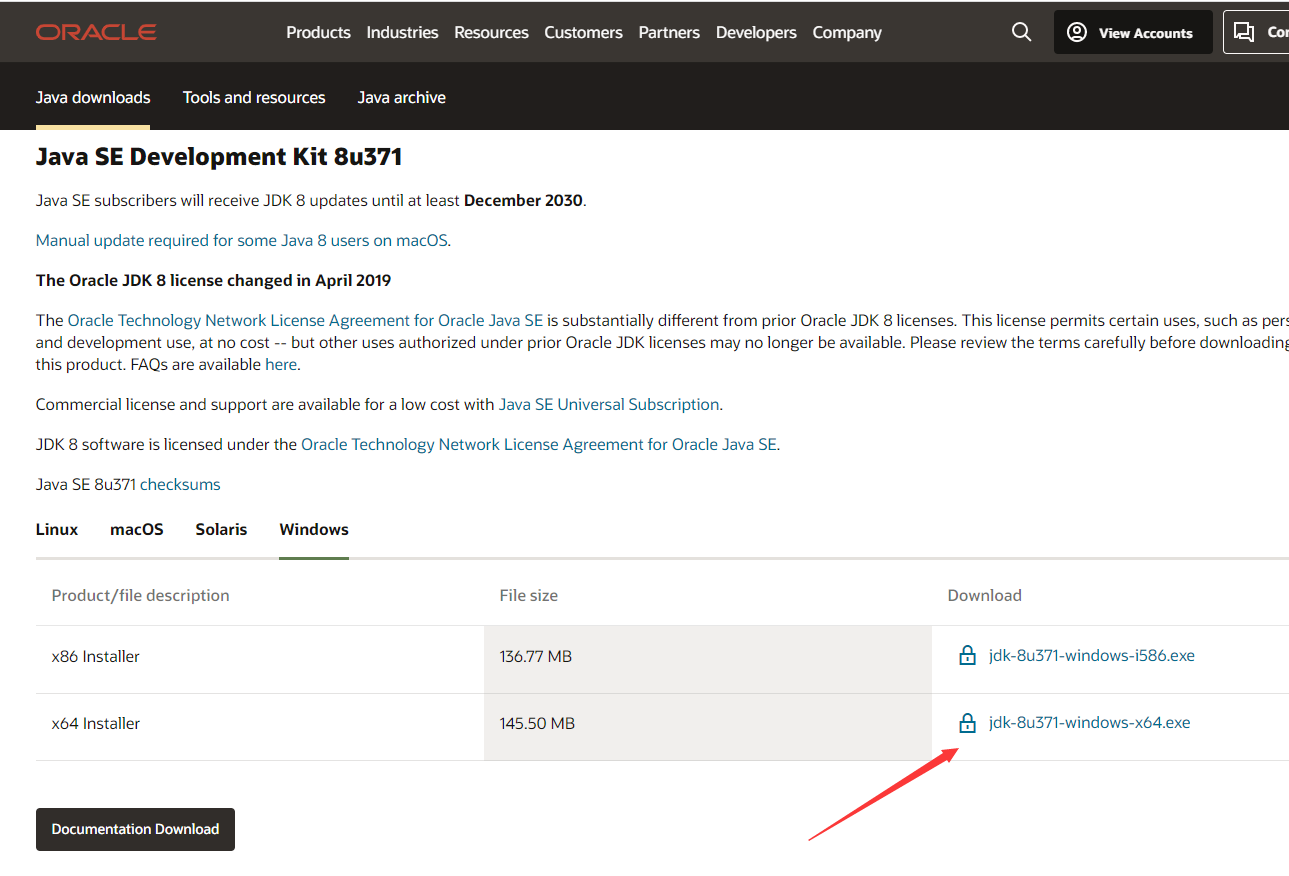Screen dimensions: 1289x876
Task: Open Java SE Universal Subscription link
Action: [x=609, y=404]
